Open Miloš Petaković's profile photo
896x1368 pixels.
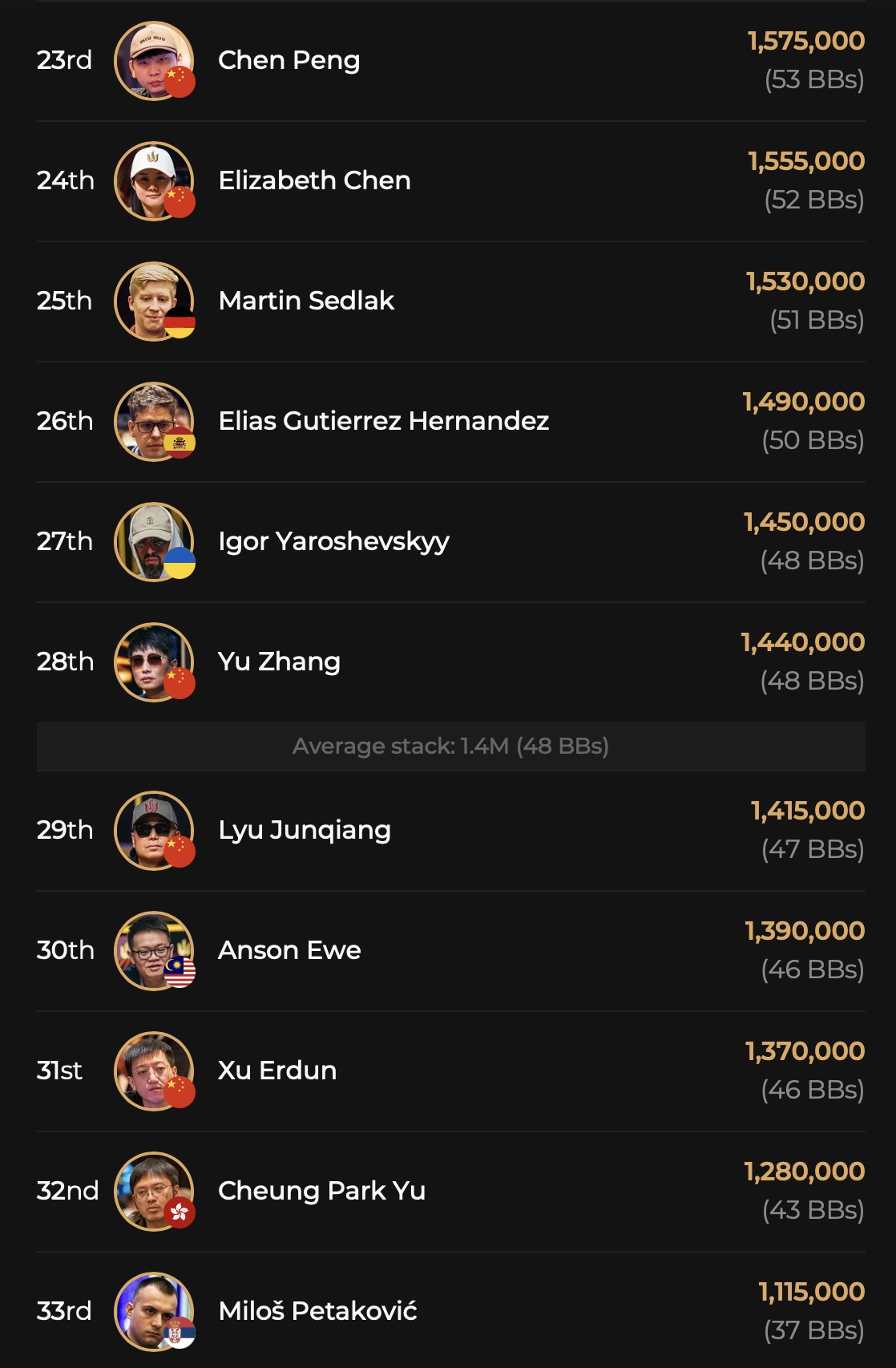pos(152,1310)
